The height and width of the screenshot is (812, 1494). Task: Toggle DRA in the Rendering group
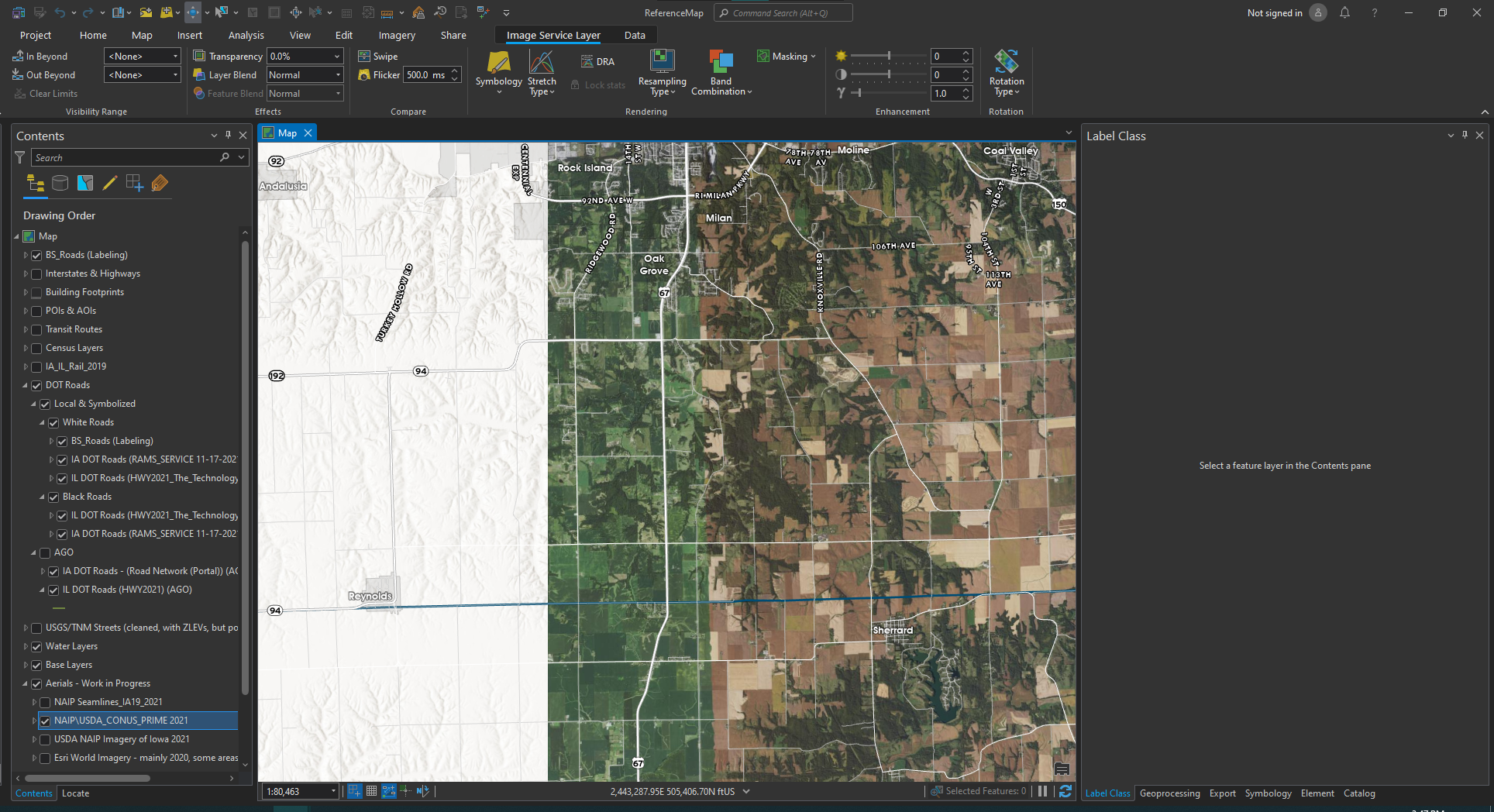coord(597,60)
